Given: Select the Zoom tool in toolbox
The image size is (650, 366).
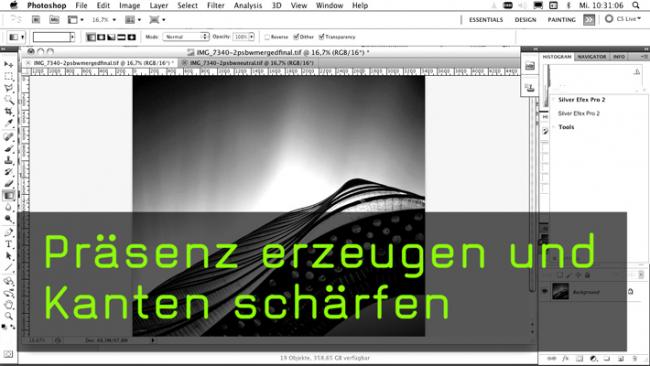Looking at the screenshot, I should click(8, 316).
